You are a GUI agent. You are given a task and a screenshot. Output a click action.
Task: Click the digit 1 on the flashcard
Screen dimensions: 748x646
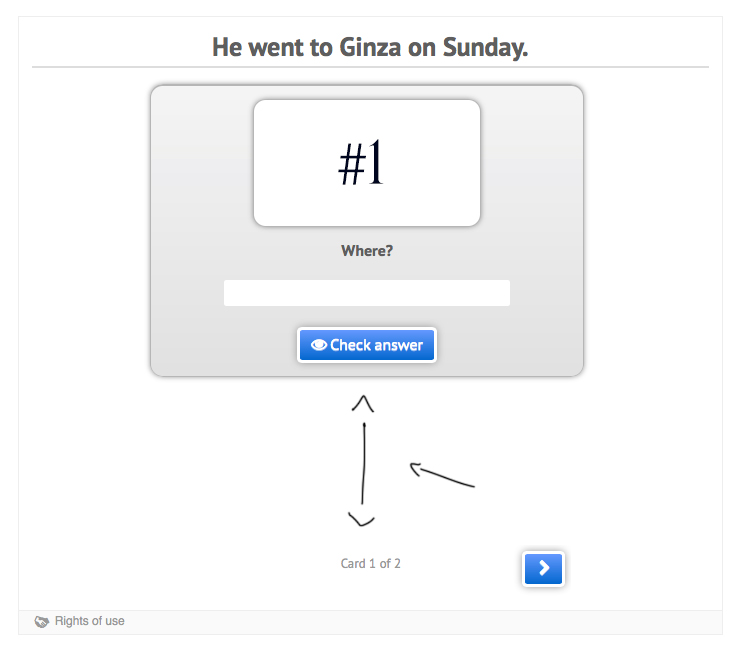click(x=376, y=162)
